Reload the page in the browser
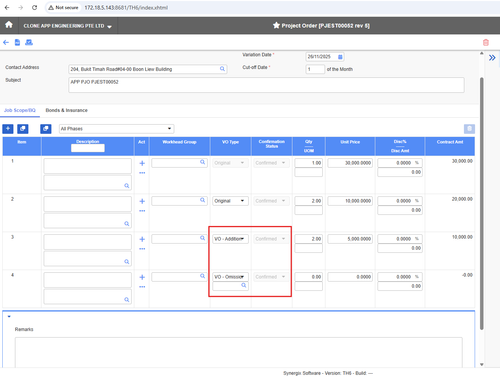 coord(34,7)
